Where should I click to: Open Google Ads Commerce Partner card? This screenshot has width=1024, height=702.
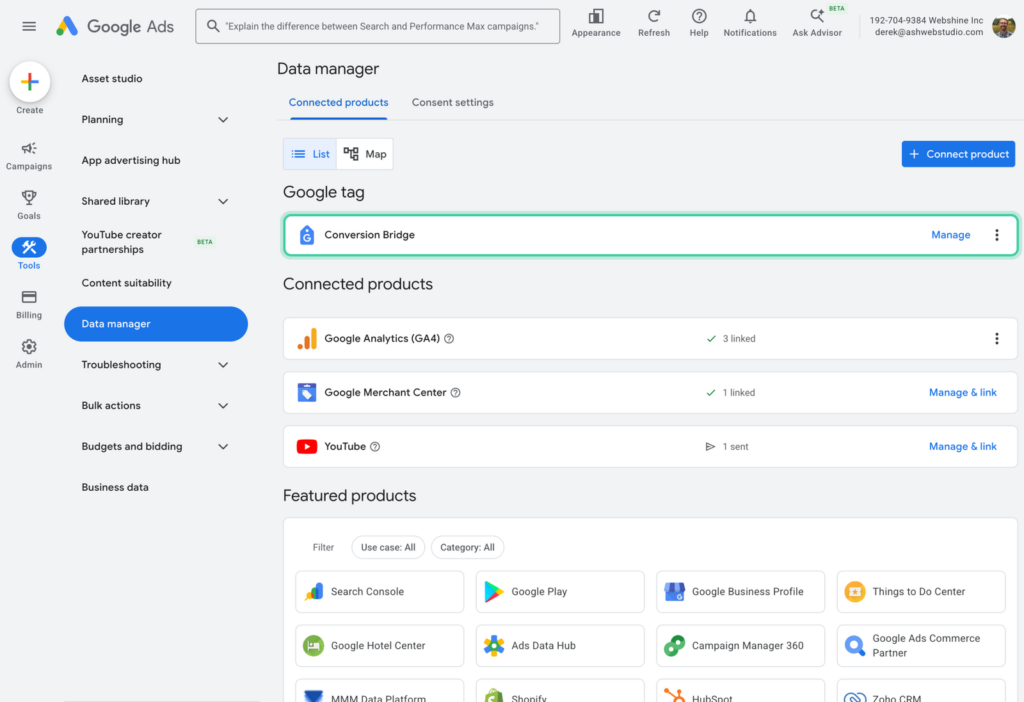pos(921,646)
